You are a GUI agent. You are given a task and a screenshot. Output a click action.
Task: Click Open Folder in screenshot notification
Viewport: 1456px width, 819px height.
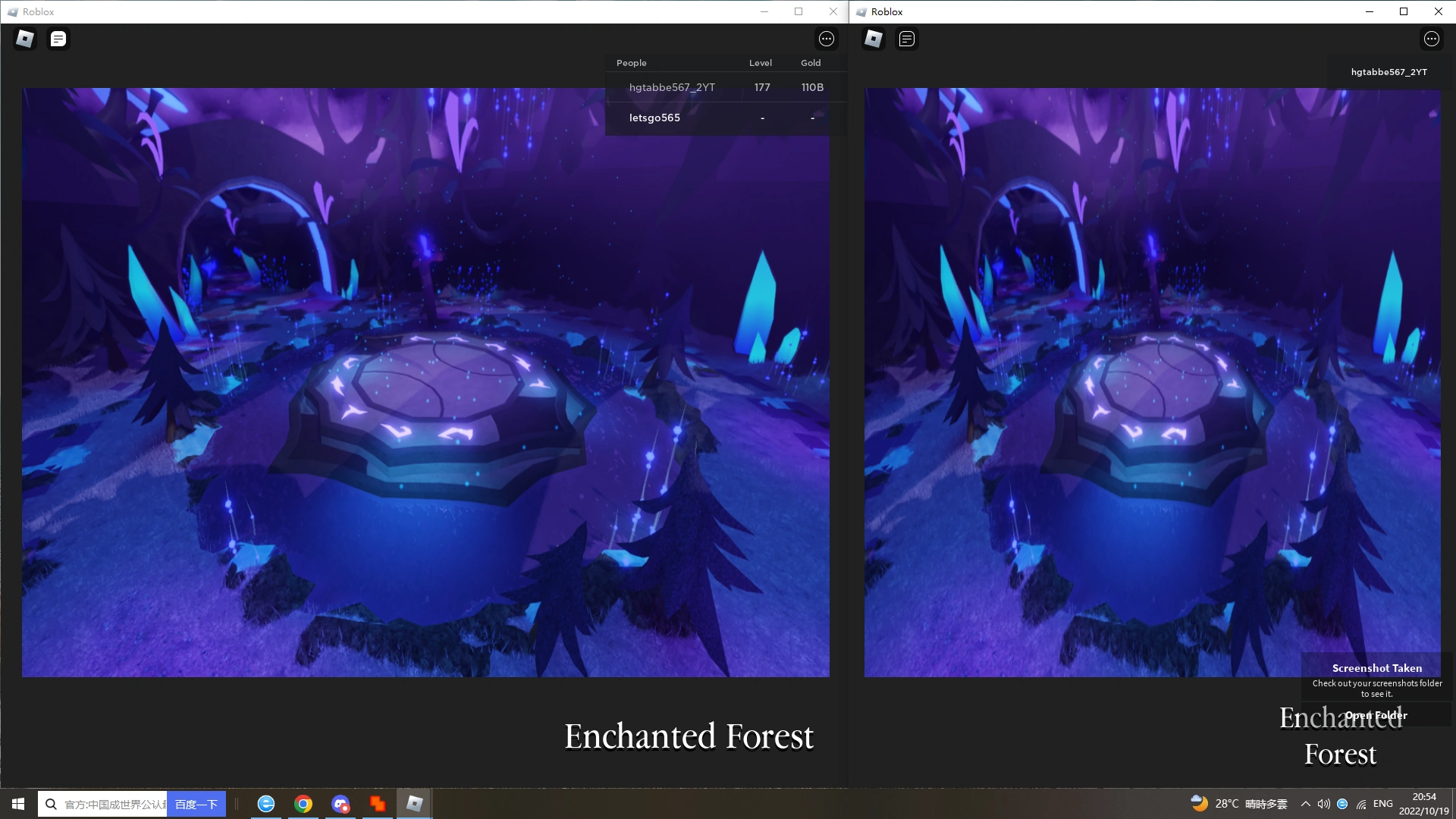[x=1376, y=715]
